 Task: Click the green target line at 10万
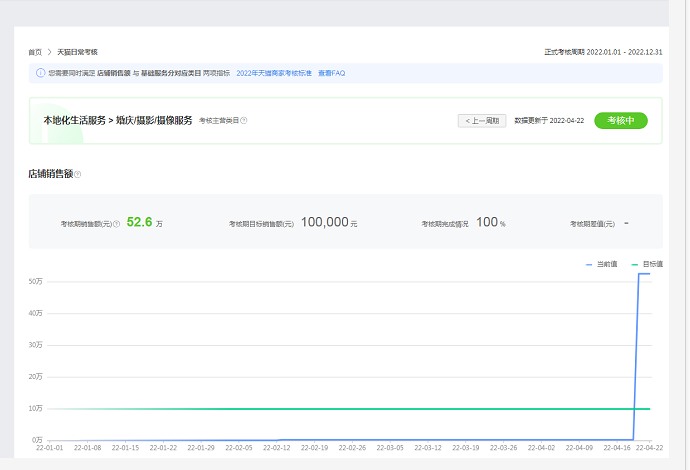tap(340, 408)
